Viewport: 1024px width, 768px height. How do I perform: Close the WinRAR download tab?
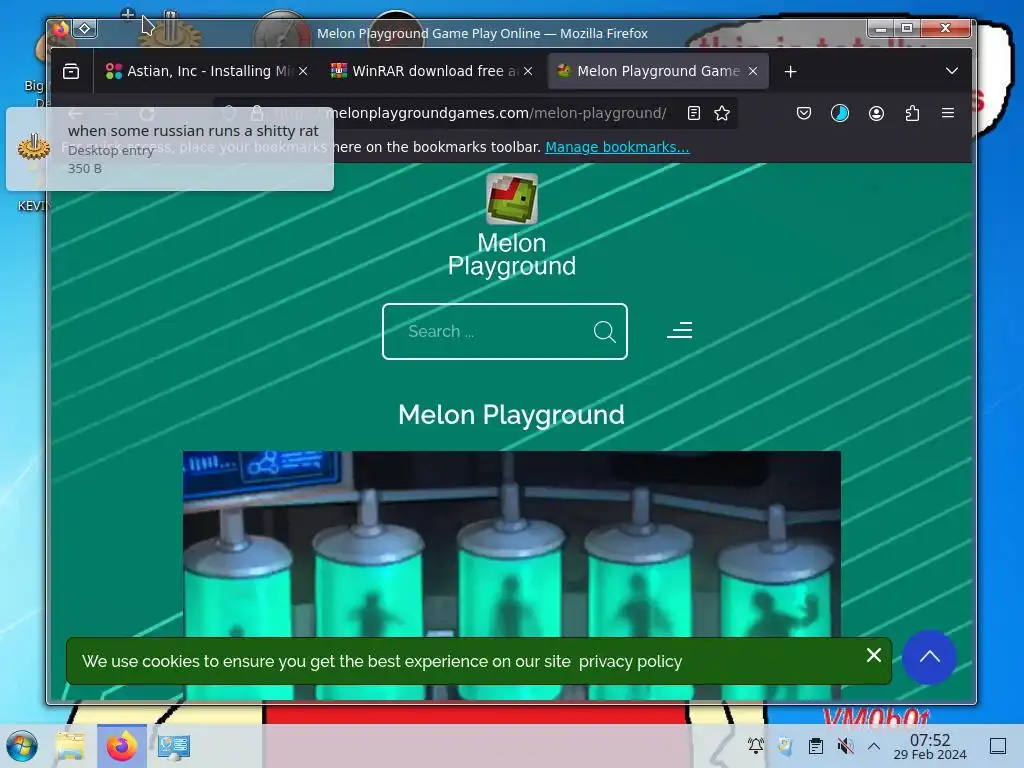click(x=528, y=71)
